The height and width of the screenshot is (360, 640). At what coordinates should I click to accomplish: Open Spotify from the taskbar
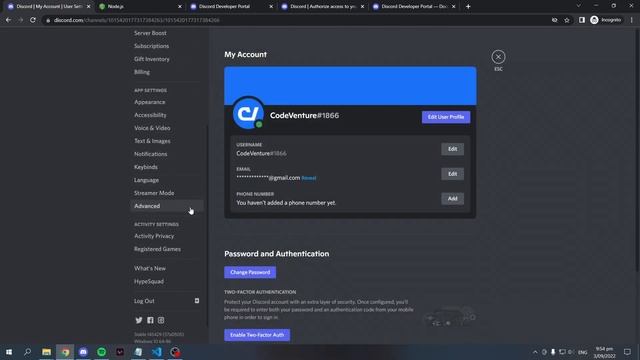(102, 352)
